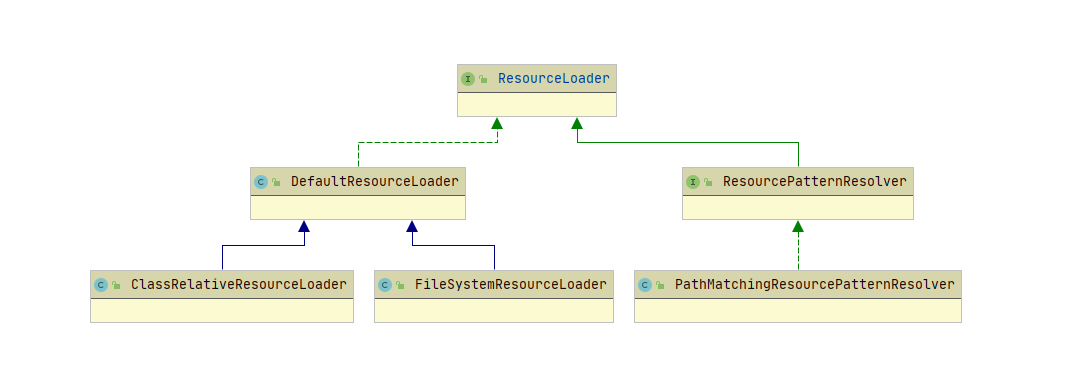Click the class icon beside FileSystemResourceLoader
The height and width of the screenshot is (386, 1081).
pyautogui.click(x=385, y=285)
